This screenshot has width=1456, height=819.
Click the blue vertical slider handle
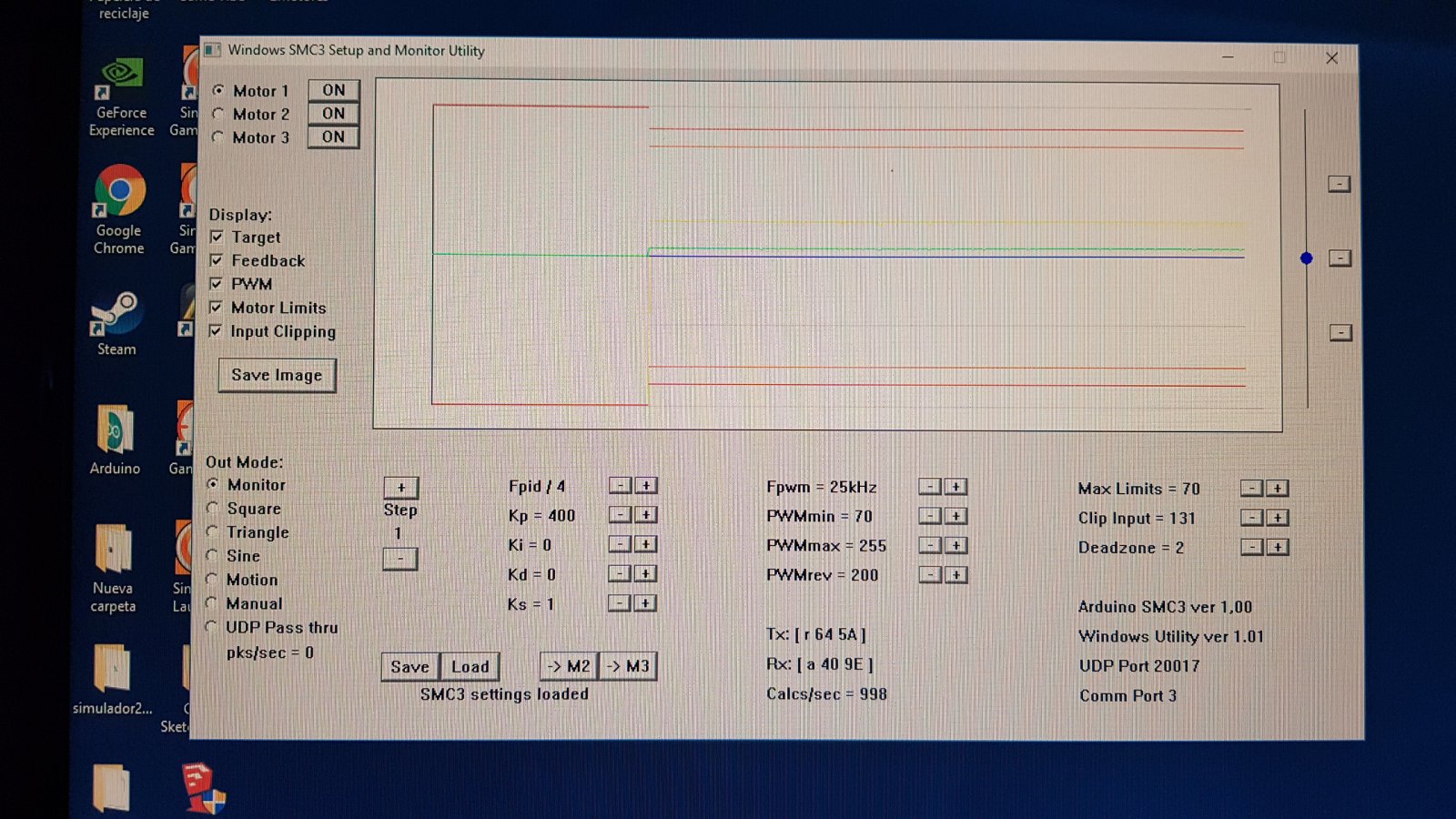pyautogui.click(x=1307, y=258)
